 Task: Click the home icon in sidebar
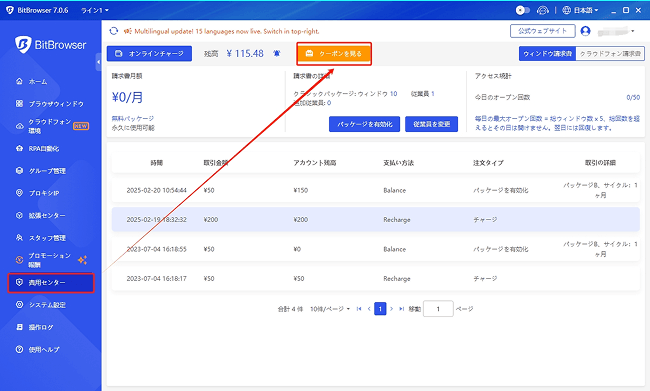19,81
